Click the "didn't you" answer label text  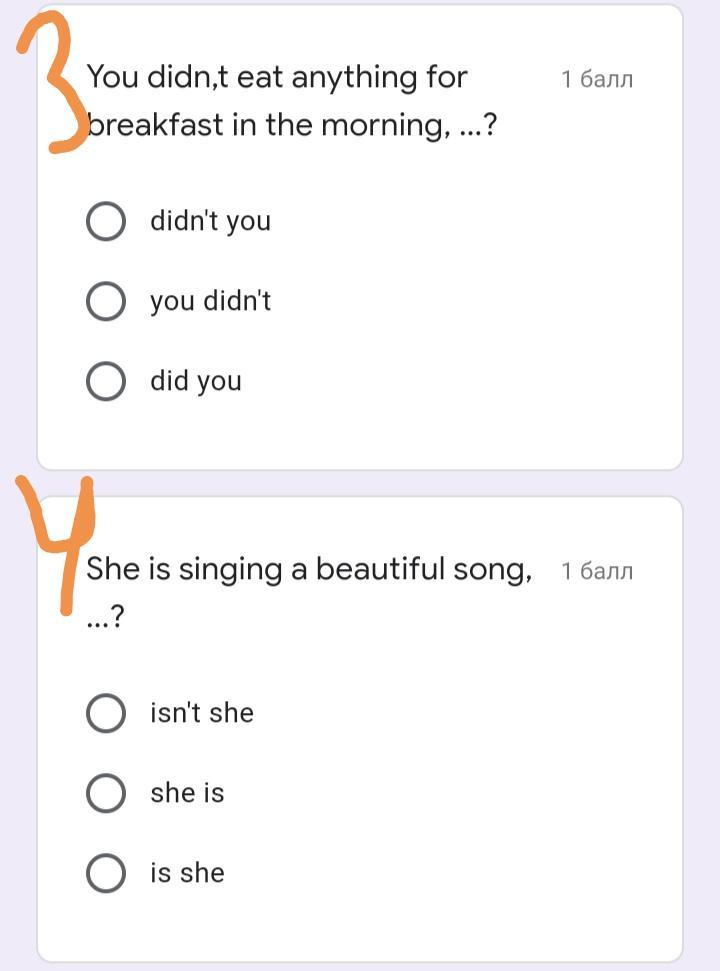210,222
